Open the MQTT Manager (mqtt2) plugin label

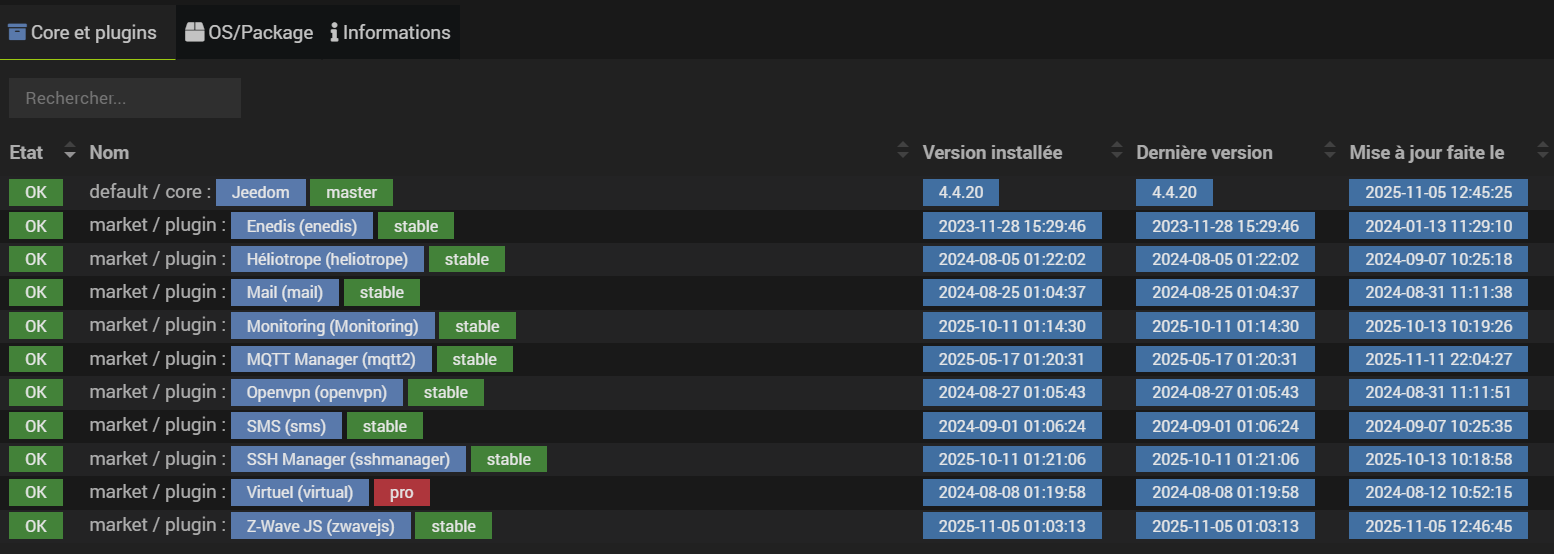331,359
